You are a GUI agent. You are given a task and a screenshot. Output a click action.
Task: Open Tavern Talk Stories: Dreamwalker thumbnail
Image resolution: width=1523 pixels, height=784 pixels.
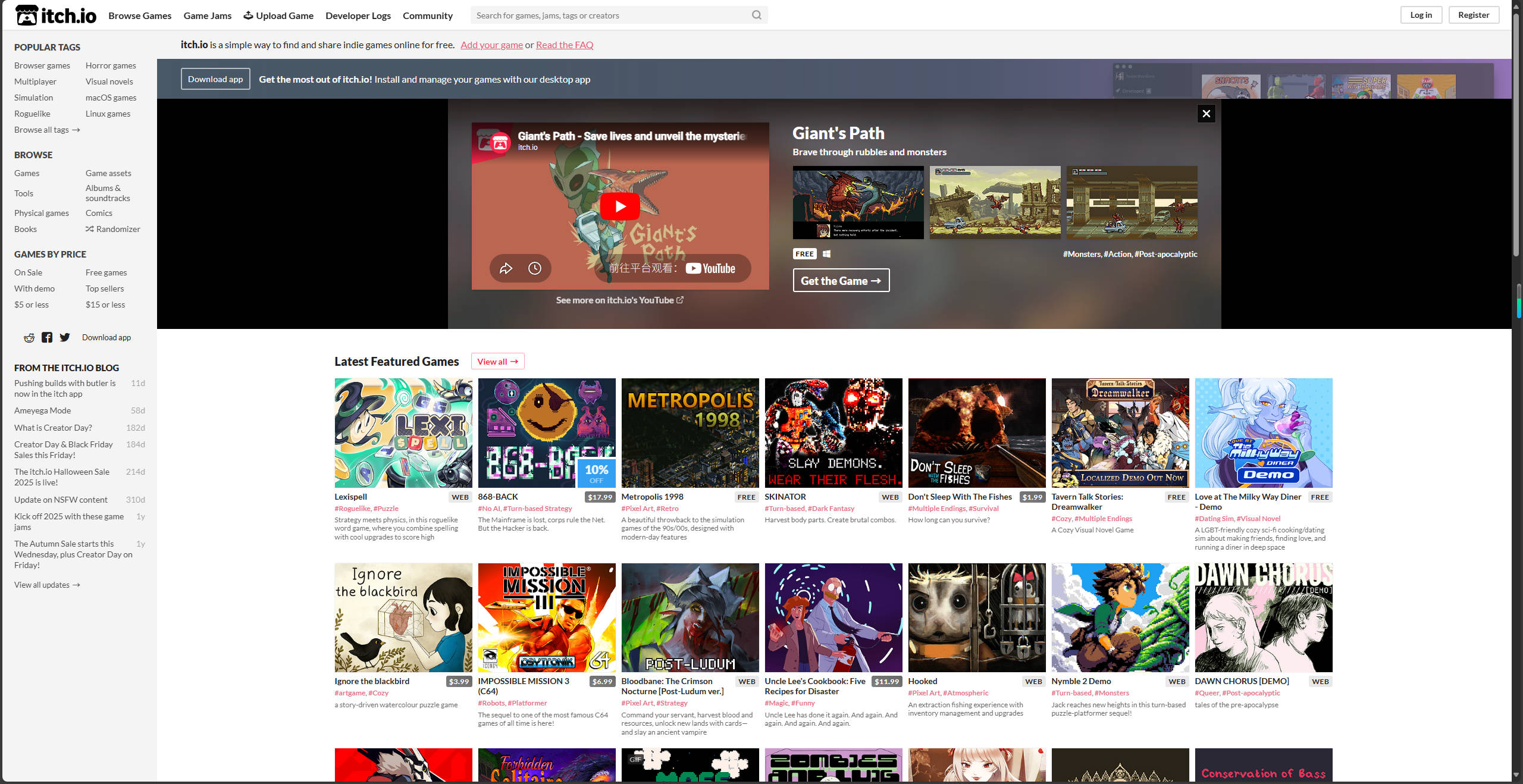(x=1120, y=433)
